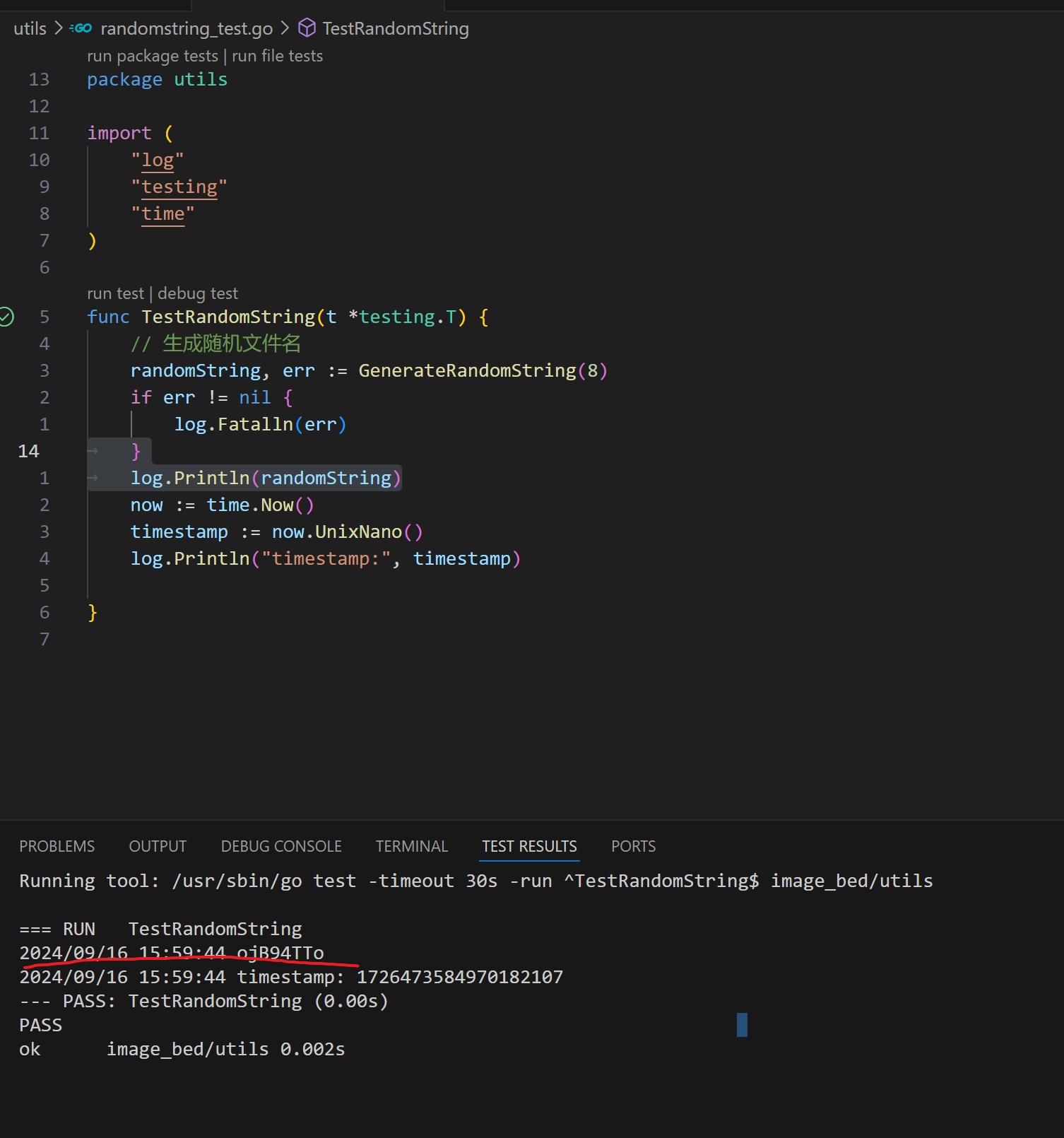Screen dimensions: 1064x1138
Task: Open the OUTPUT panel tab
Action: pos(158,846)
